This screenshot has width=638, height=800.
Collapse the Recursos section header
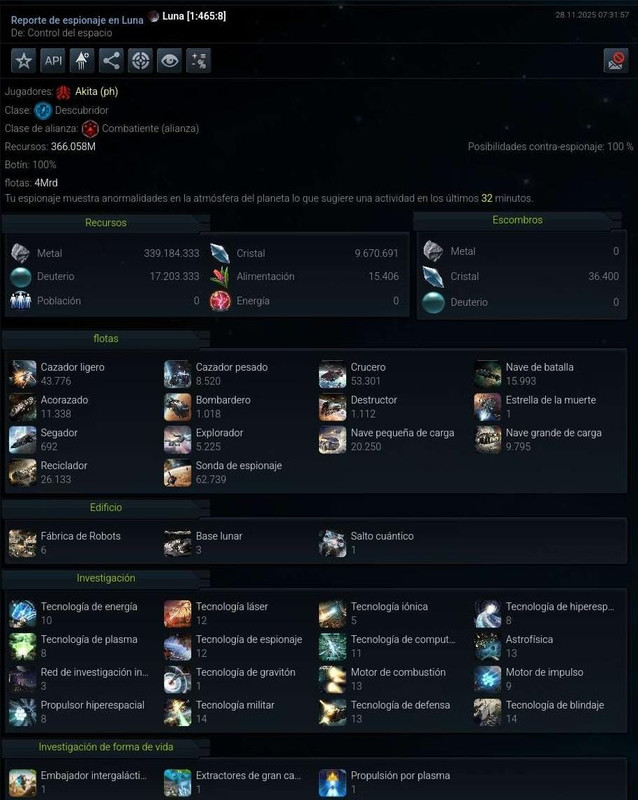106,223
